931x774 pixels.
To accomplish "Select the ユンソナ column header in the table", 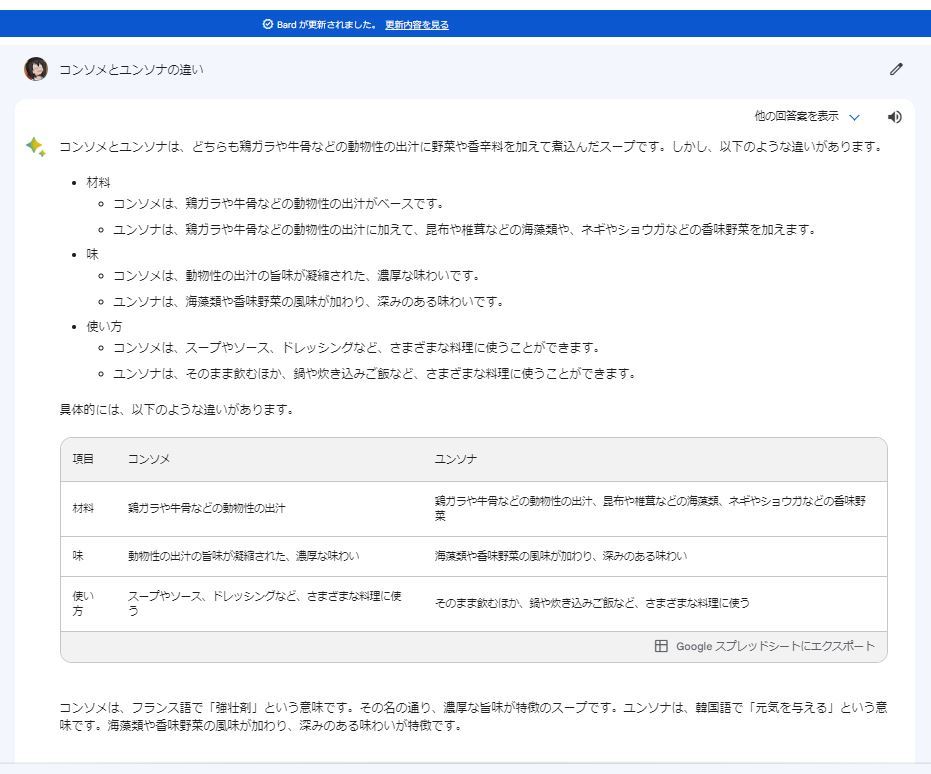I will pos(455,459).
